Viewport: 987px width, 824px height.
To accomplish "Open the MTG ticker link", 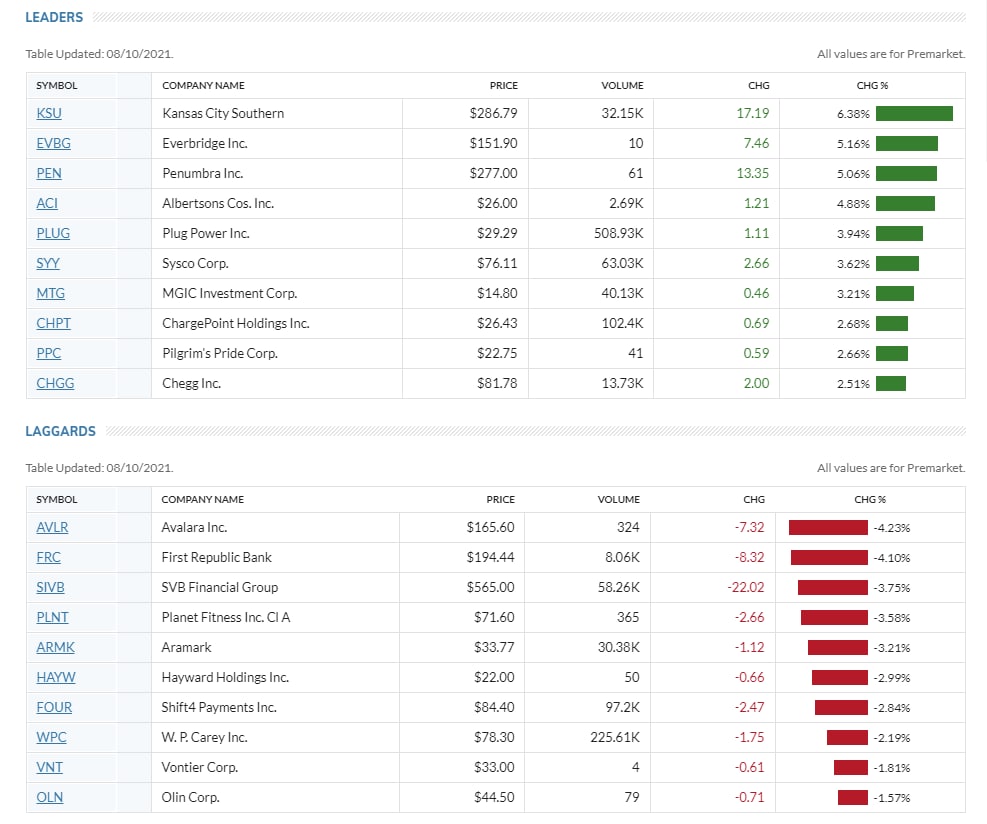I will click(50, 293).
